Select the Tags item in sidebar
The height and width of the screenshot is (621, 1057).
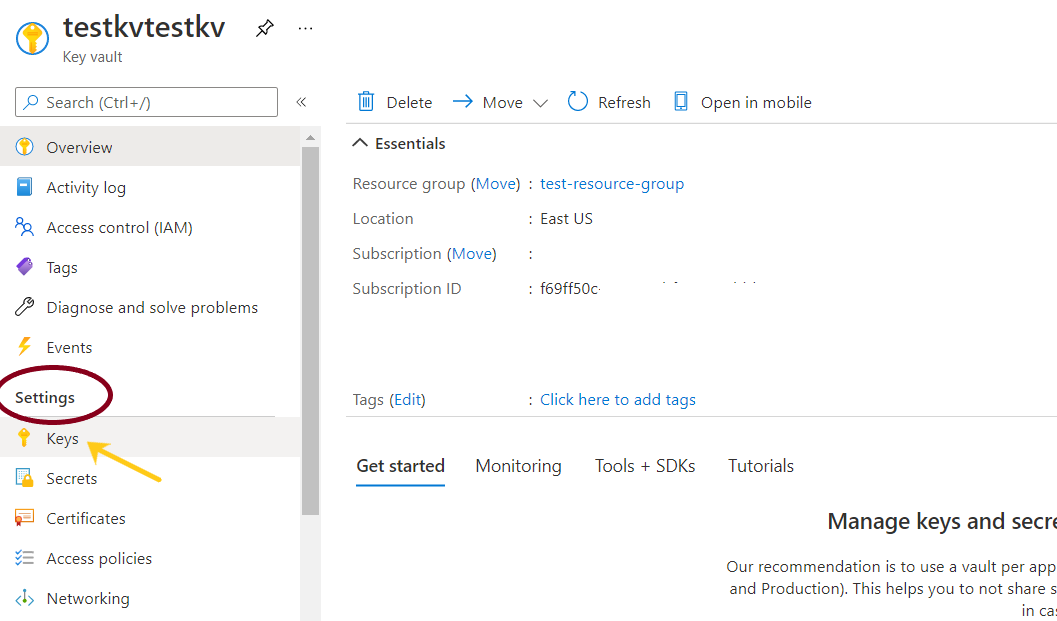click(61, 268)
